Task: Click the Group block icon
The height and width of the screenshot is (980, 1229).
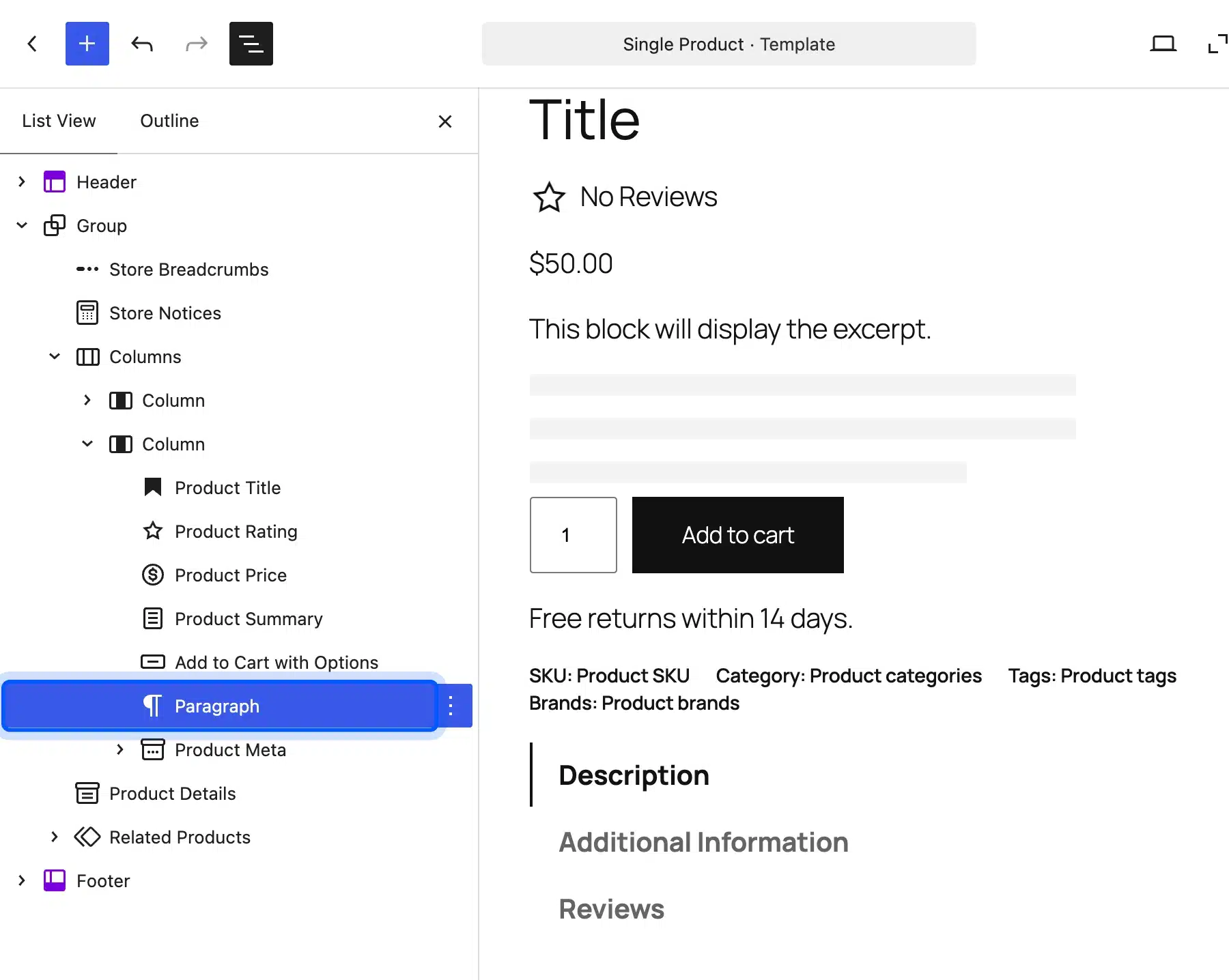Action: tap(55, 226)
